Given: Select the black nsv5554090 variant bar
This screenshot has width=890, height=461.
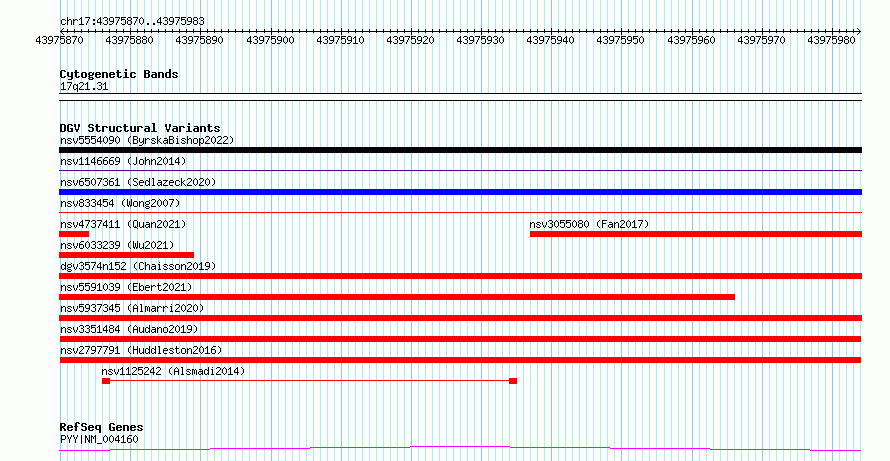Looking at the screenshot, I should (x=460, y=150).
